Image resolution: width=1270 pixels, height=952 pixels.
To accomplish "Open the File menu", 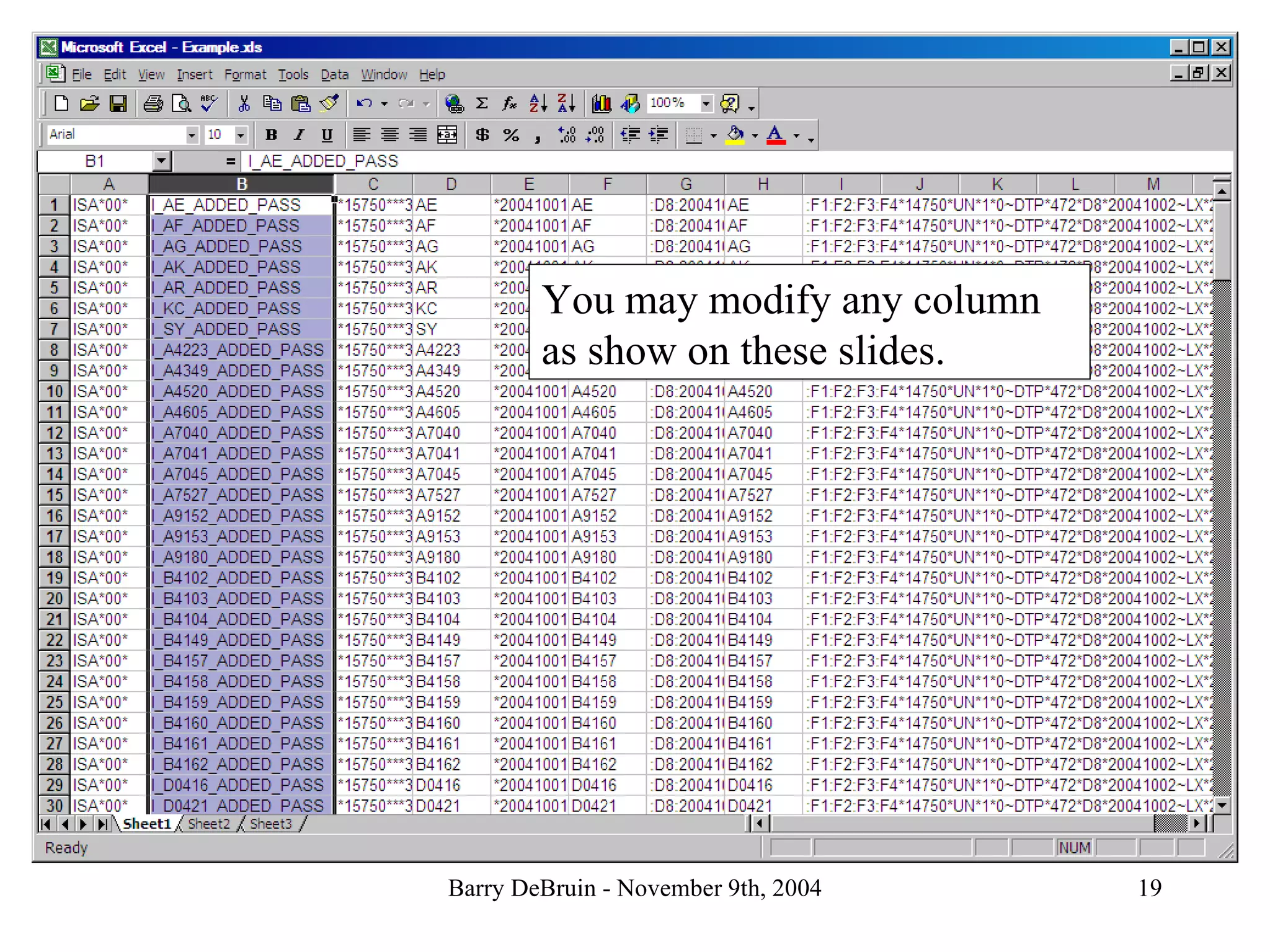I will click(x=81, y=75).
